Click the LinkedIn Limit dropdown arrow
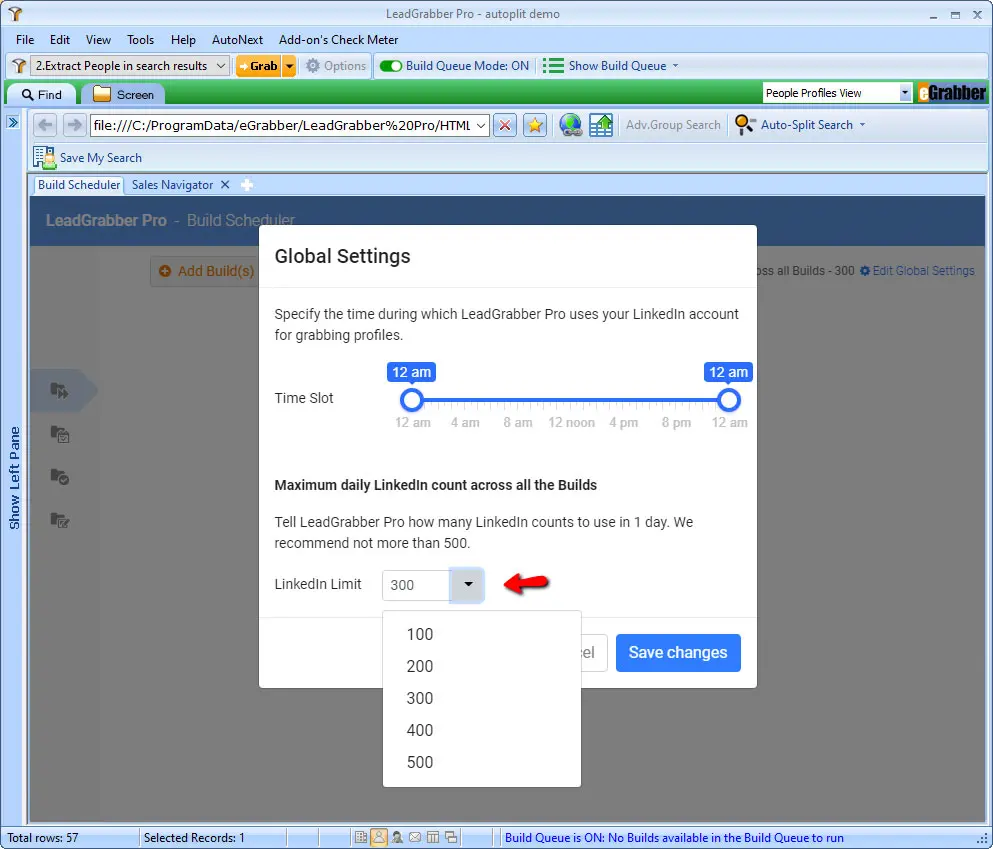The image size is (993, 849). (467, 584)
